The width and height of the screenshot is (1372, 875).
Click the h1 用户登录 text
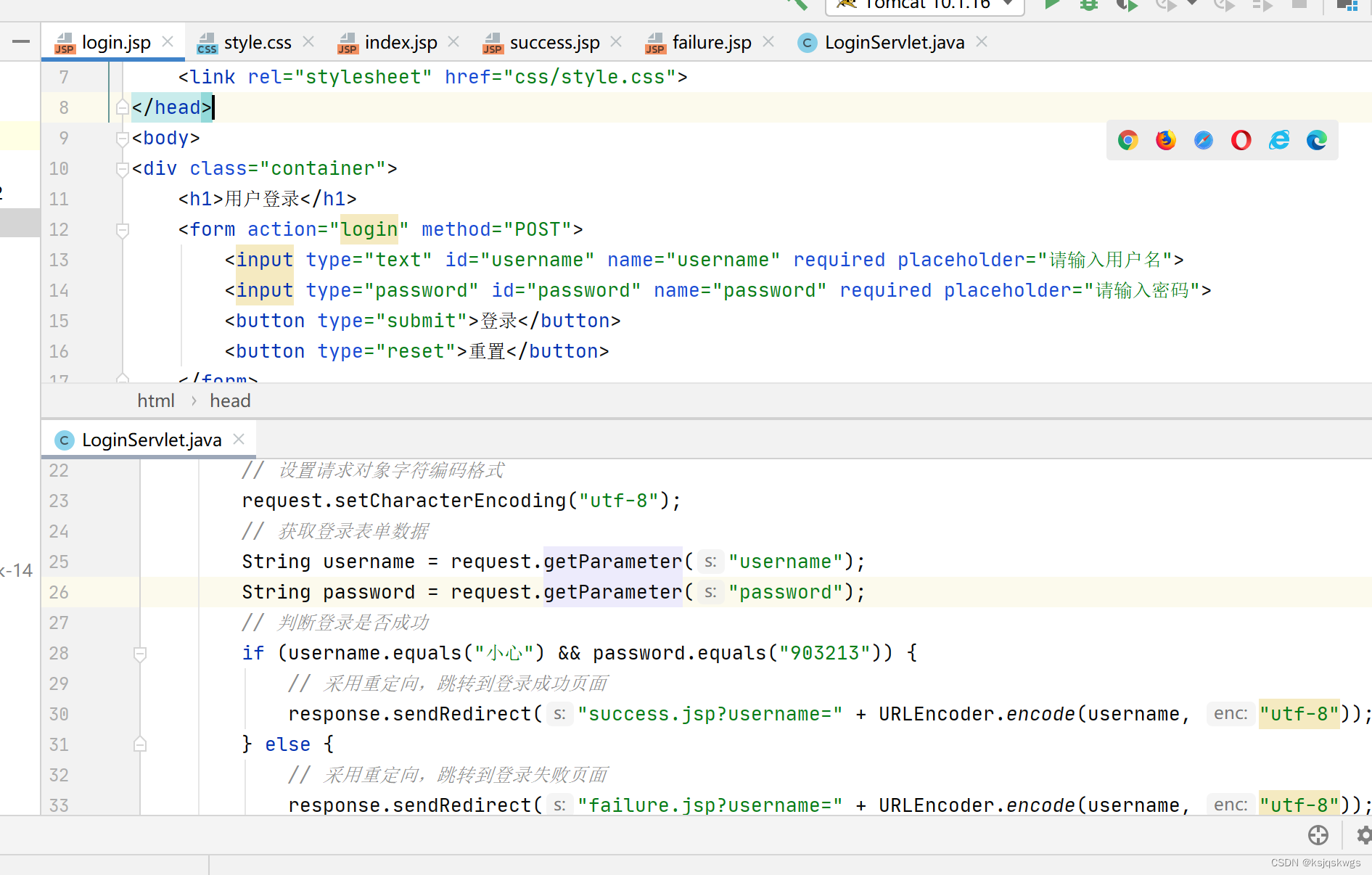coord(262,199)
